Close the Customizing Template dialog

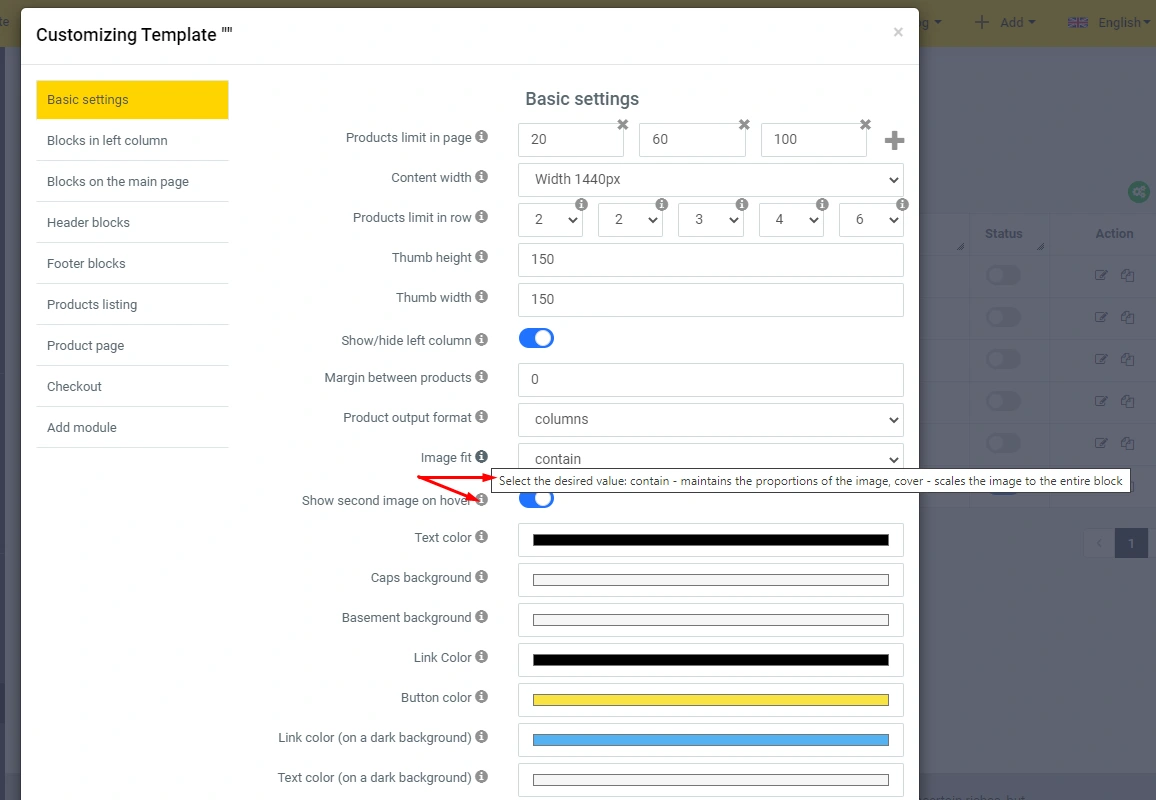pos(898,33)
